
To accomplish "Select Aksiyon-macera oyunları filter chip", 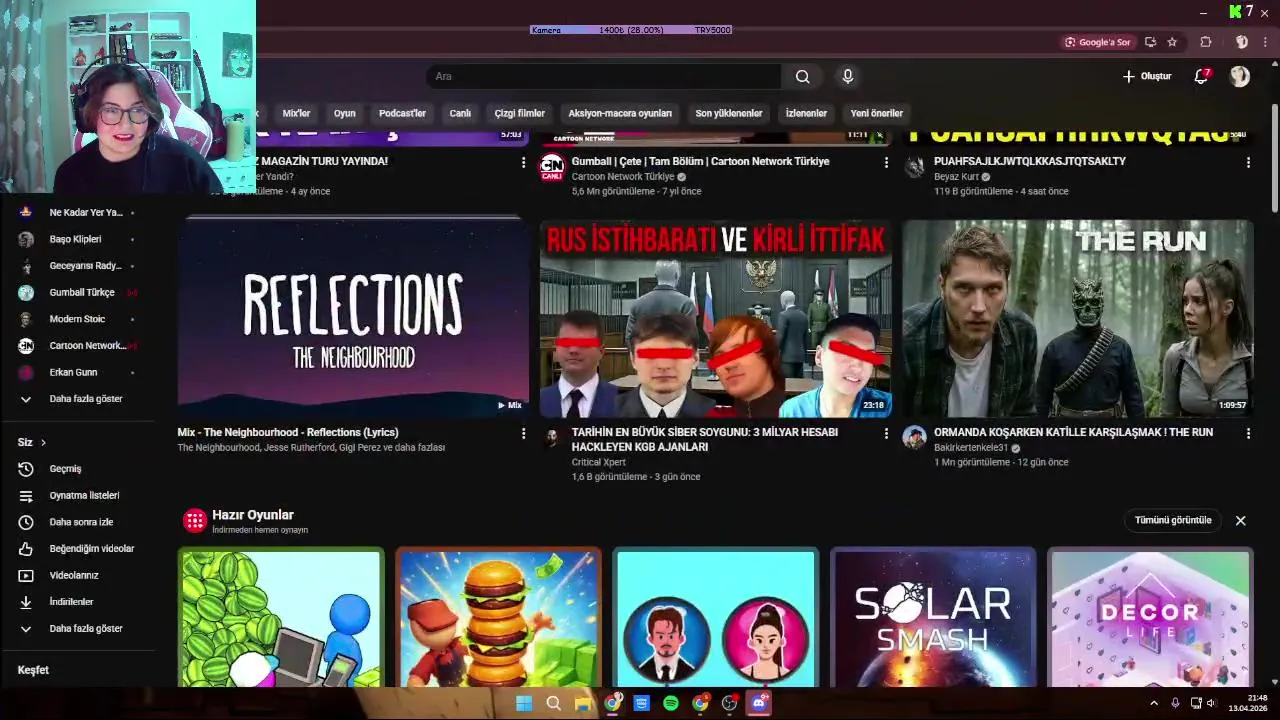I will tap(620, 114).
